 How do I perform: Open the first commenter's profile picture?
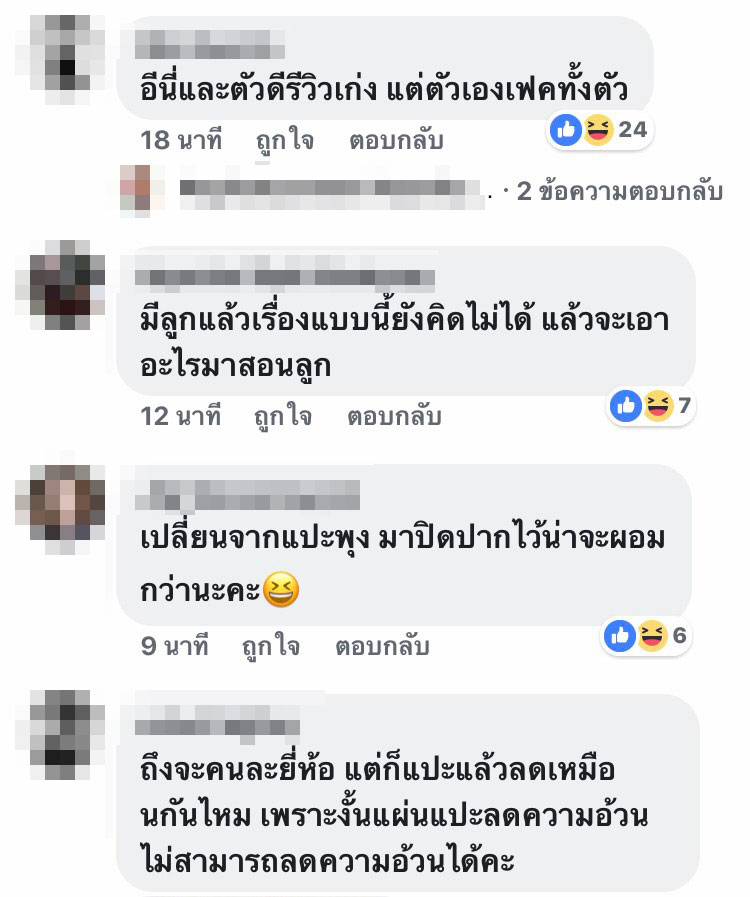[x=61, y=59]
